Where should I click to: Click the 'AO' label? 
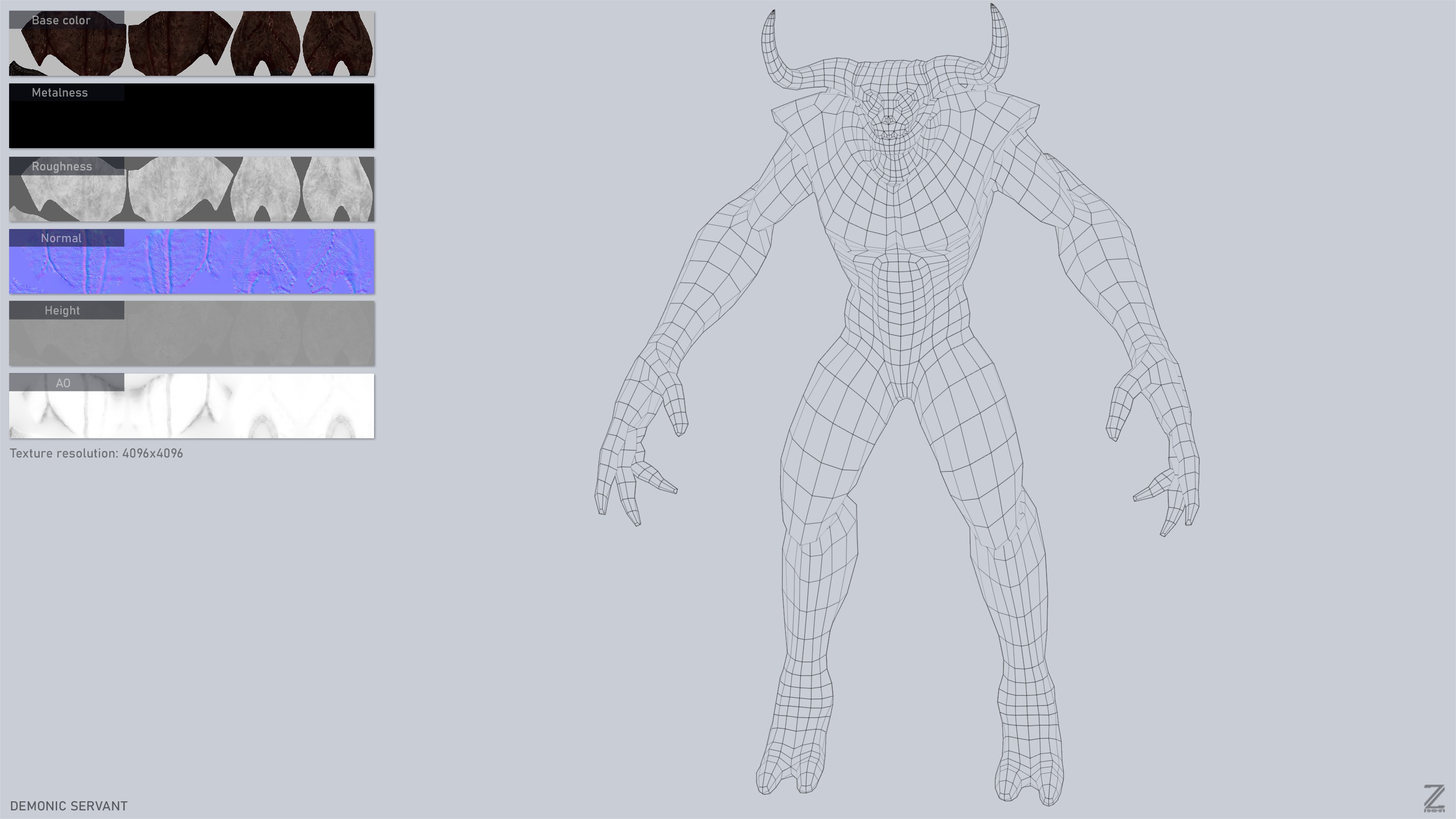point(63,383)
